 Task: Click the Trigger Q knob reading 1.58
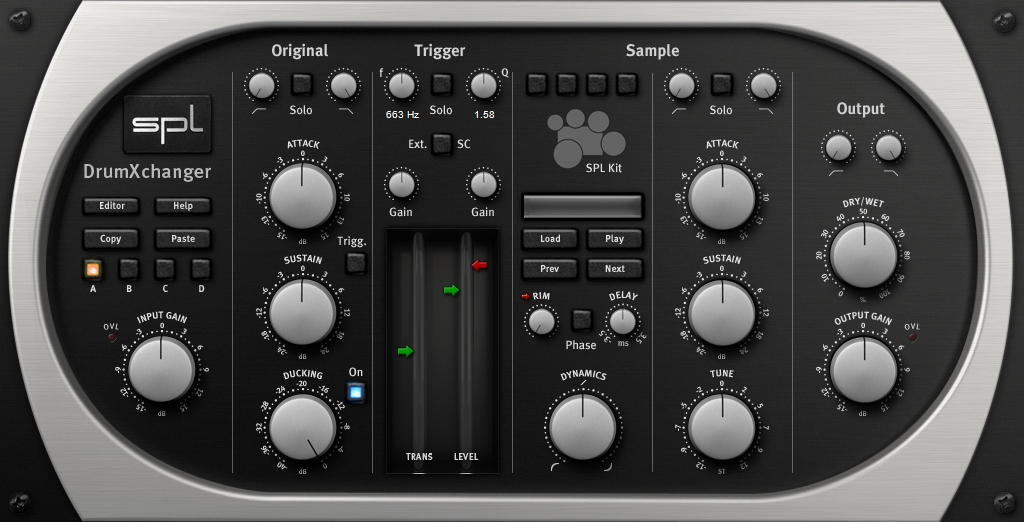[x=484, y=86]
